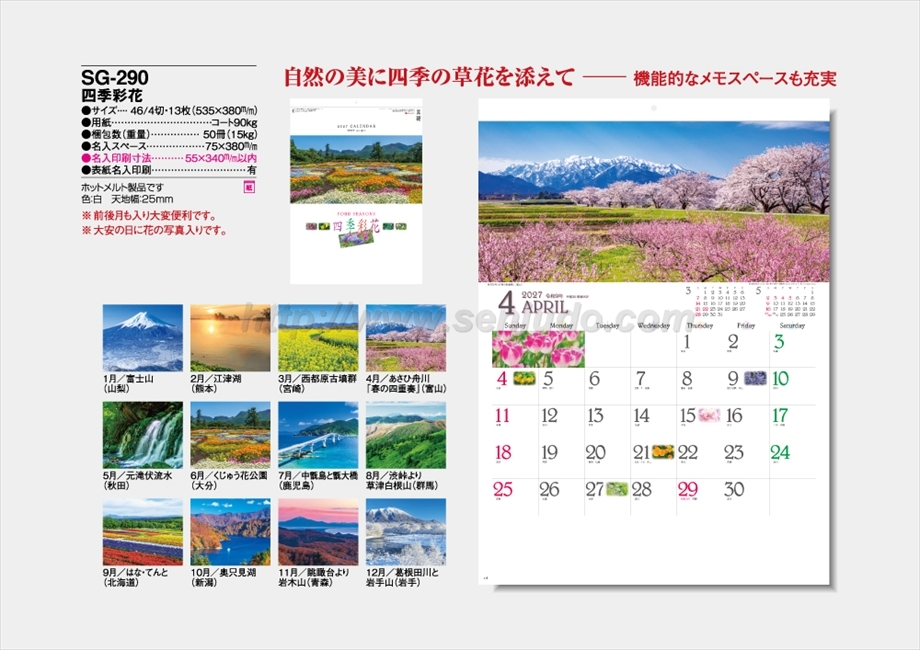Click the product code SG-290
The image size is (920, 650).
(x=115, y=77)
